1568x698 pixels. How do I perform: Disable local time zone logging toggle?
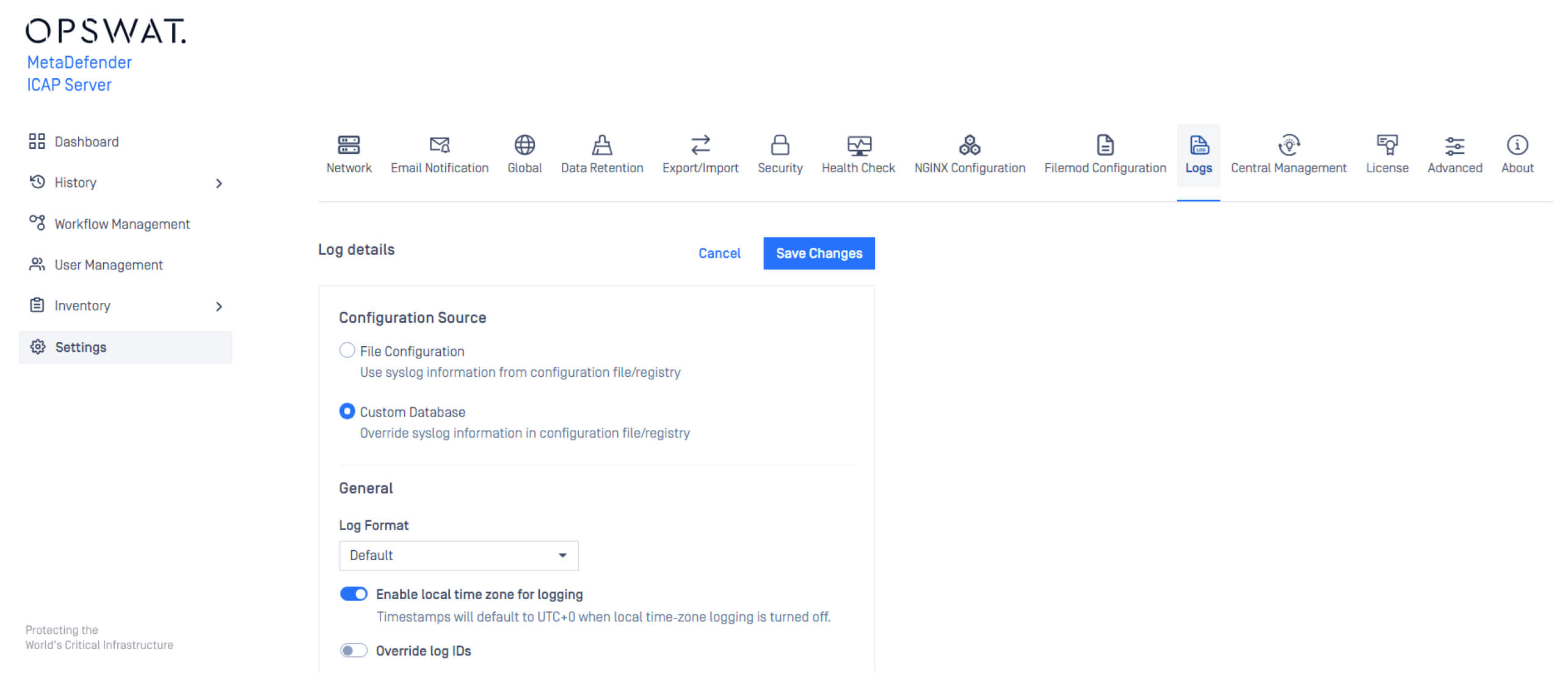[354, 594]
